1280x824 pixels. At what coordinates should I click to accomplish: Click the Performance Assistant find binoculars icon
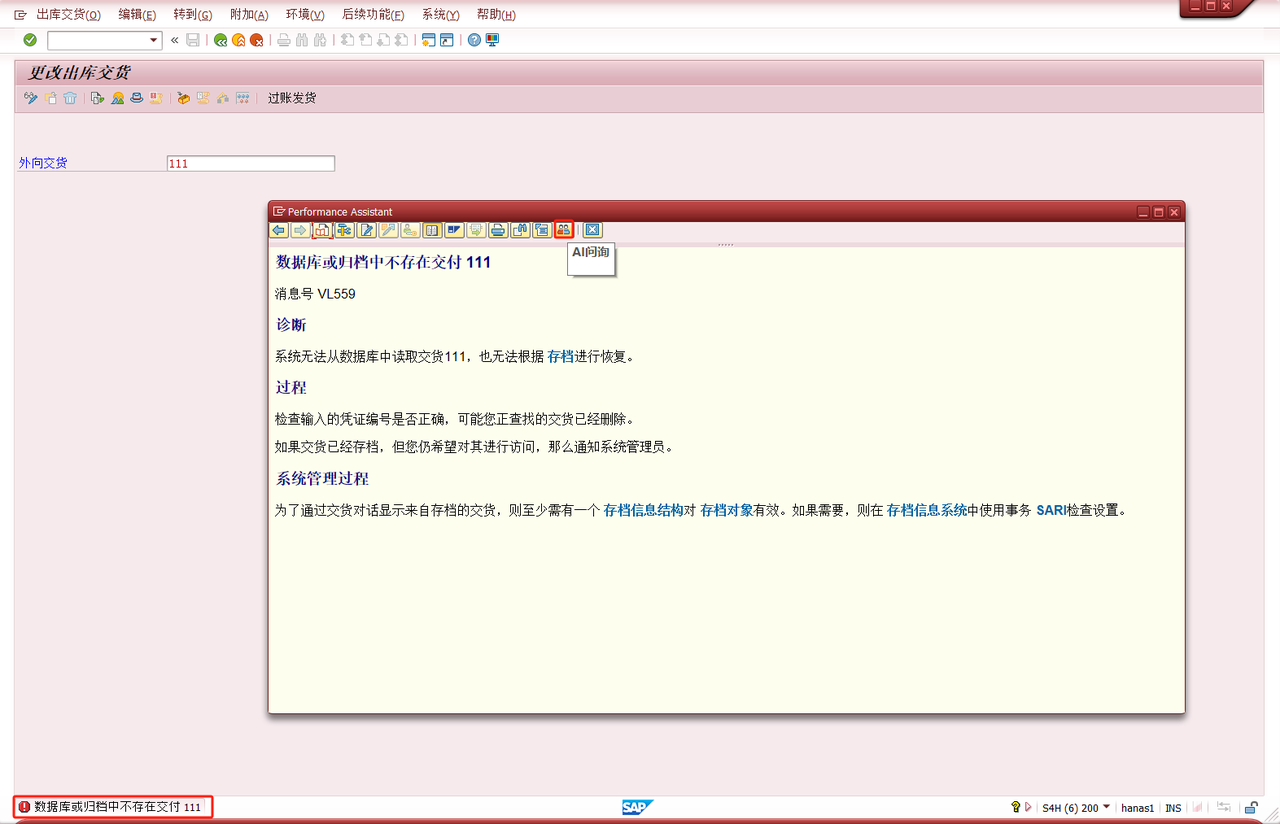point(519,230)
